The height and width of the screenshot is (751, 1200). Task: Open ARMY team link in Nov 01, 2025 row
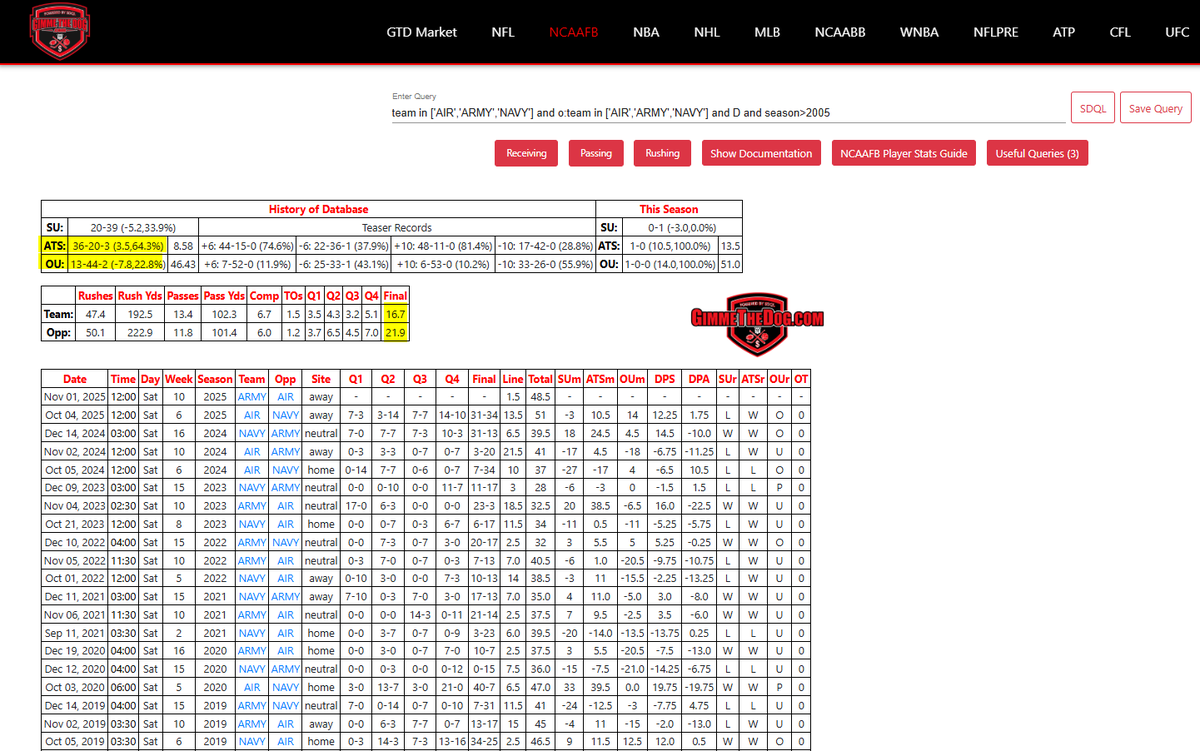click(252, 396)
